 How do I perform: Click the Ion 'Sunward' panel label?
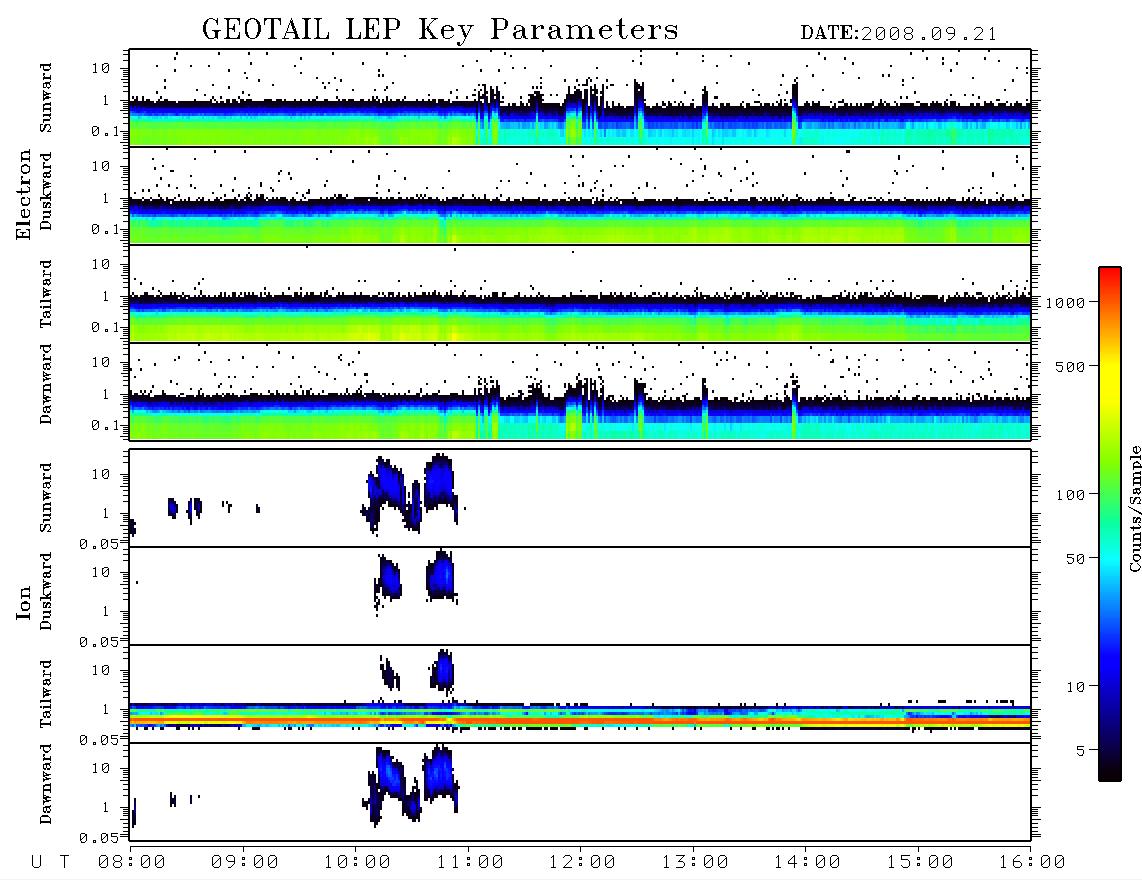point(46,498)
